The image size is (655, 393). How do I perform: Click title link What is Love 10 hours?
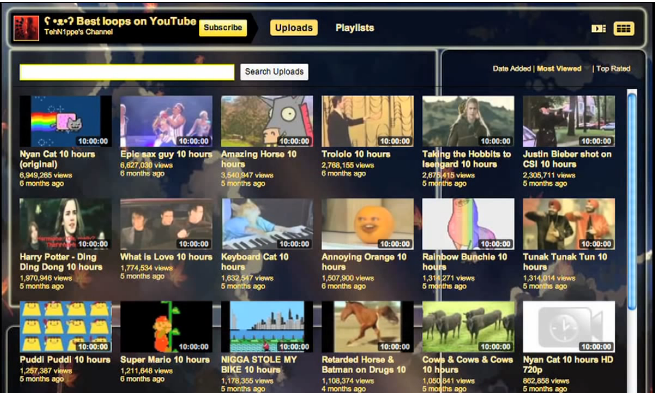[166, 257]
